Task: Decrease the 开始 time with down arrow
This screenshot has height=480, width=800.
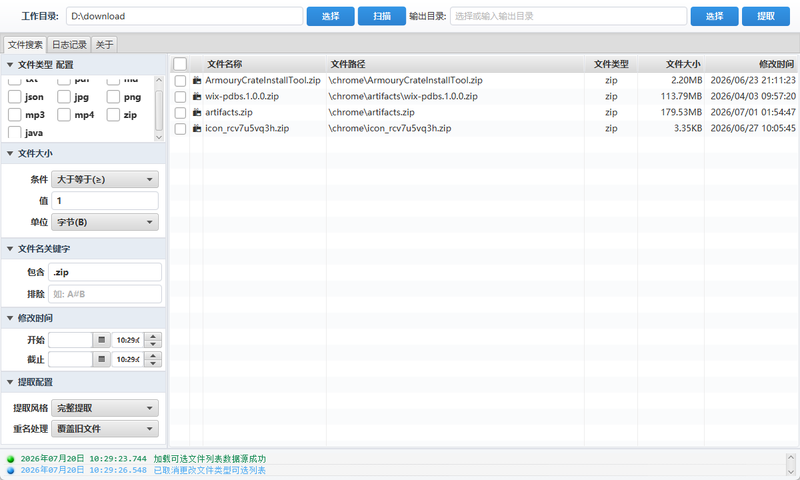Action: [x=153, y=344]
